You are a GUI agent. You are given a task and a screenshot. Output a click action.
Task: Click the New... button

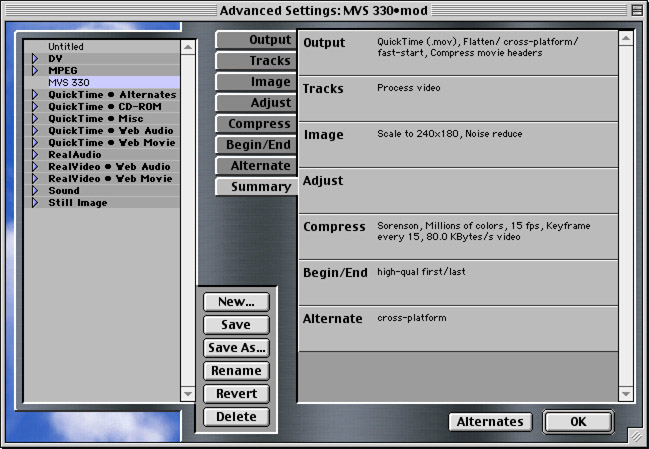tap(236, 302)
